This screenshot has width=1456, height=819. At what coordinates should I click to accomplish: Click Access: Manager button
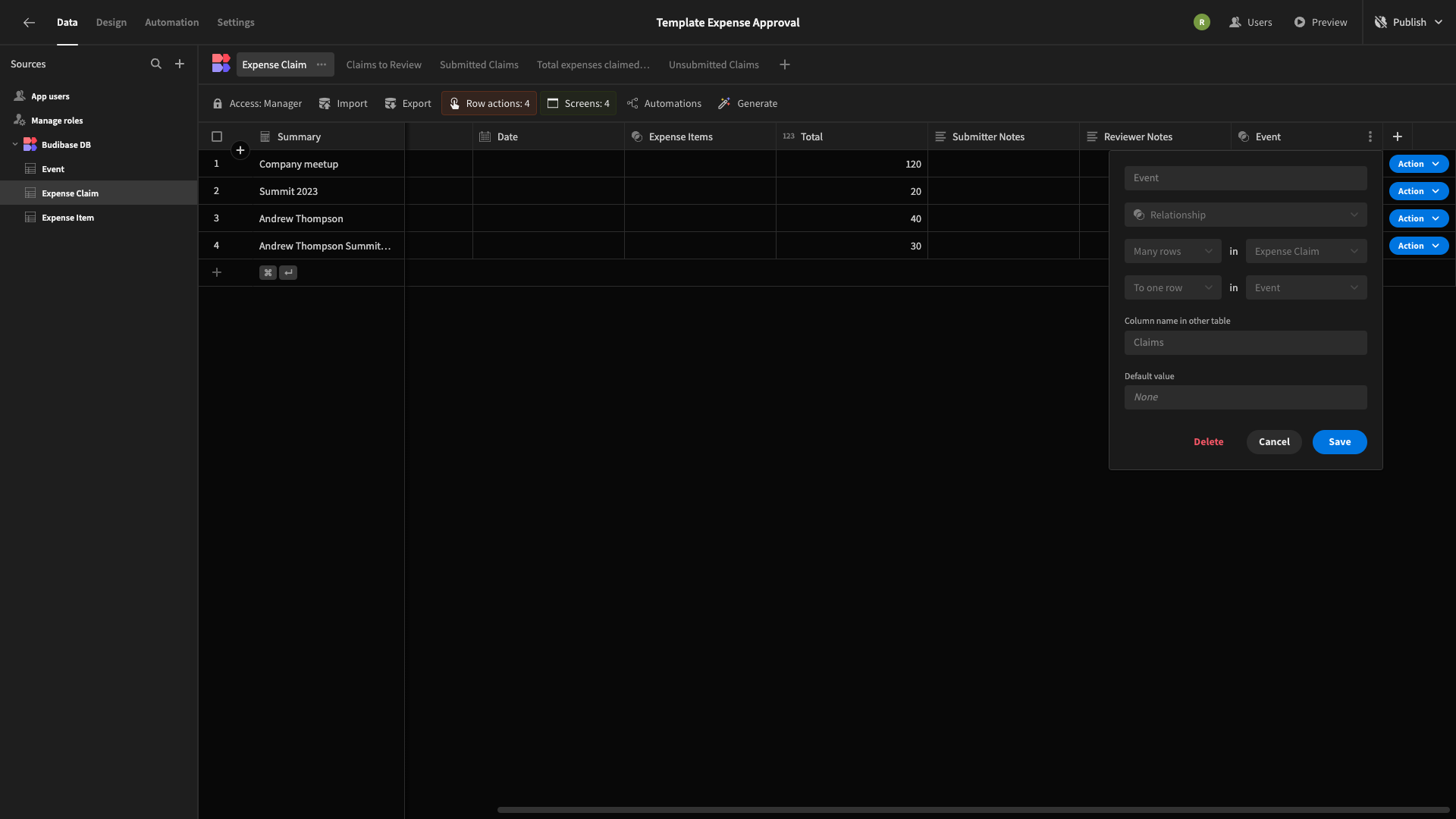pyautogui.click(x=257, y=103)
